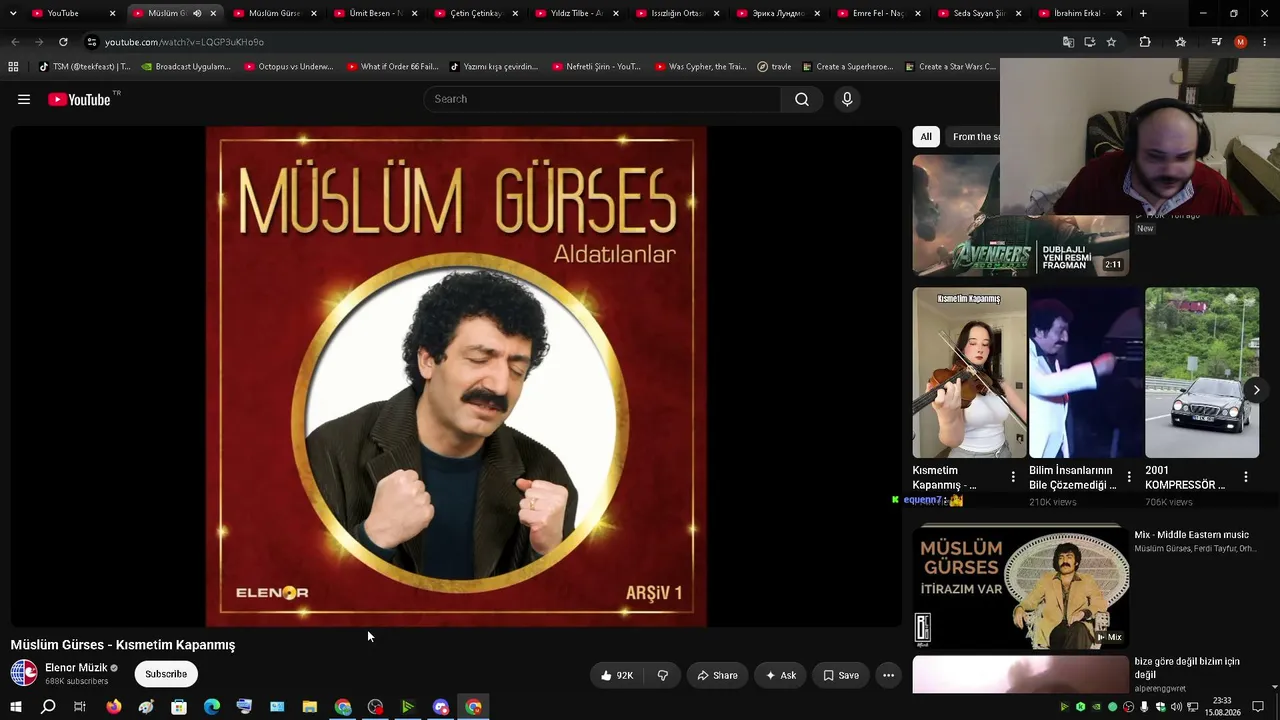Screen dimensions: 1280x720
Task: View site information icon in address bar
Action: pos(91,42)
